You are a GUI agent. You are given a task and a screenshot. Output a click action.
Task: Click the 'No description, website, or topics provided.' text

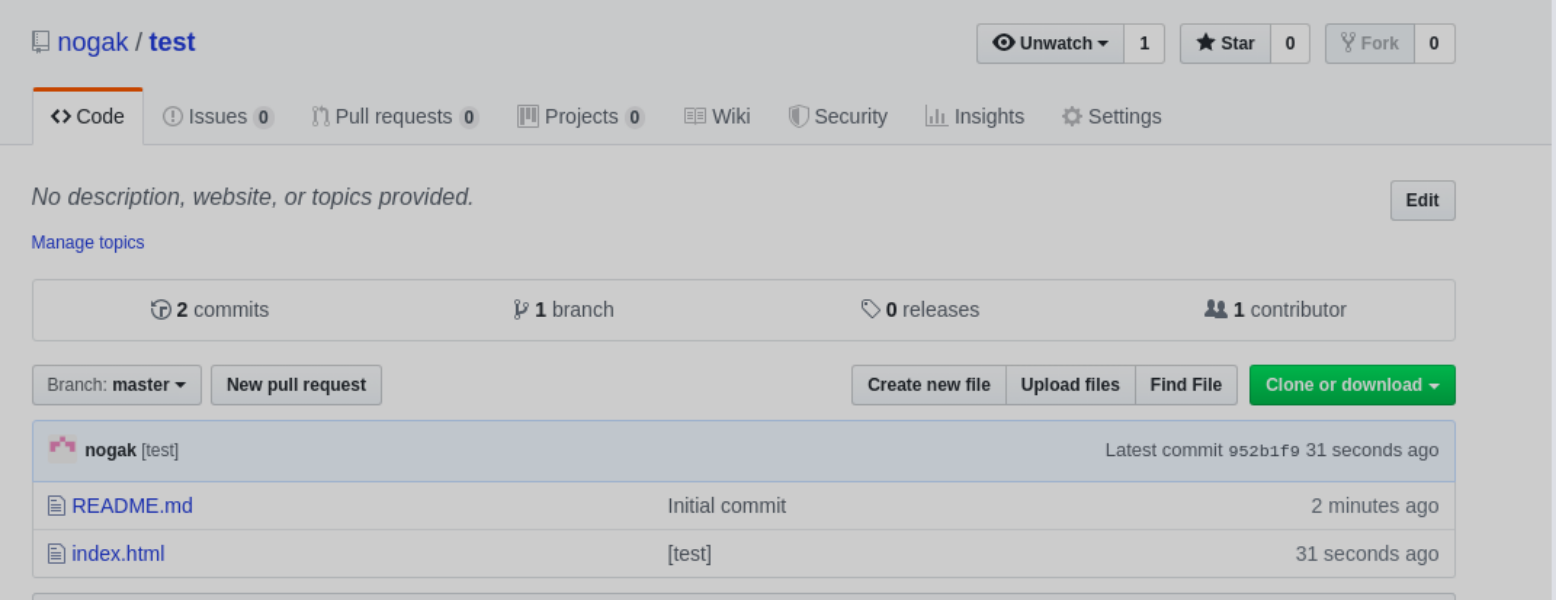click(x=253, y=197)
